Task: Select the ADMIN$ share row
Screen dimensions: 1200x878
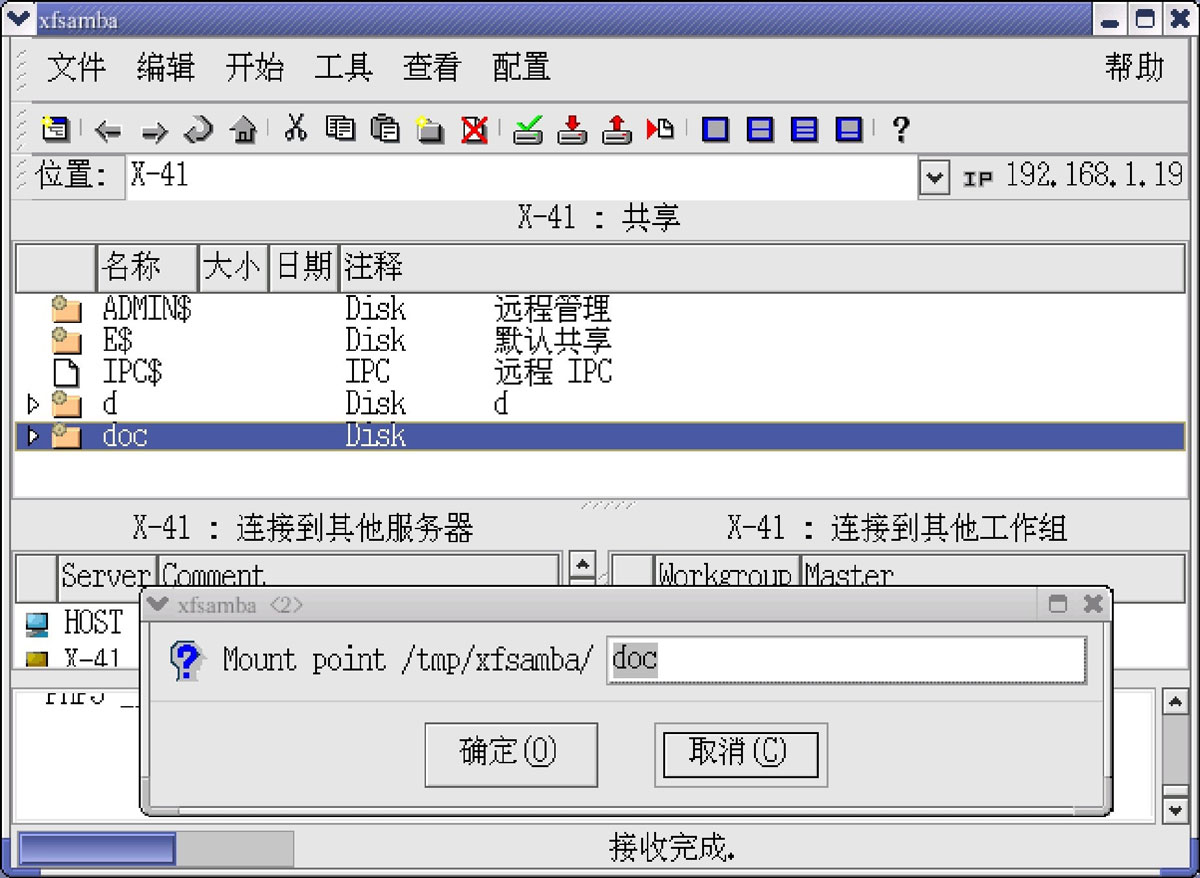Action: pyautogui.click(x=600, y=309)
